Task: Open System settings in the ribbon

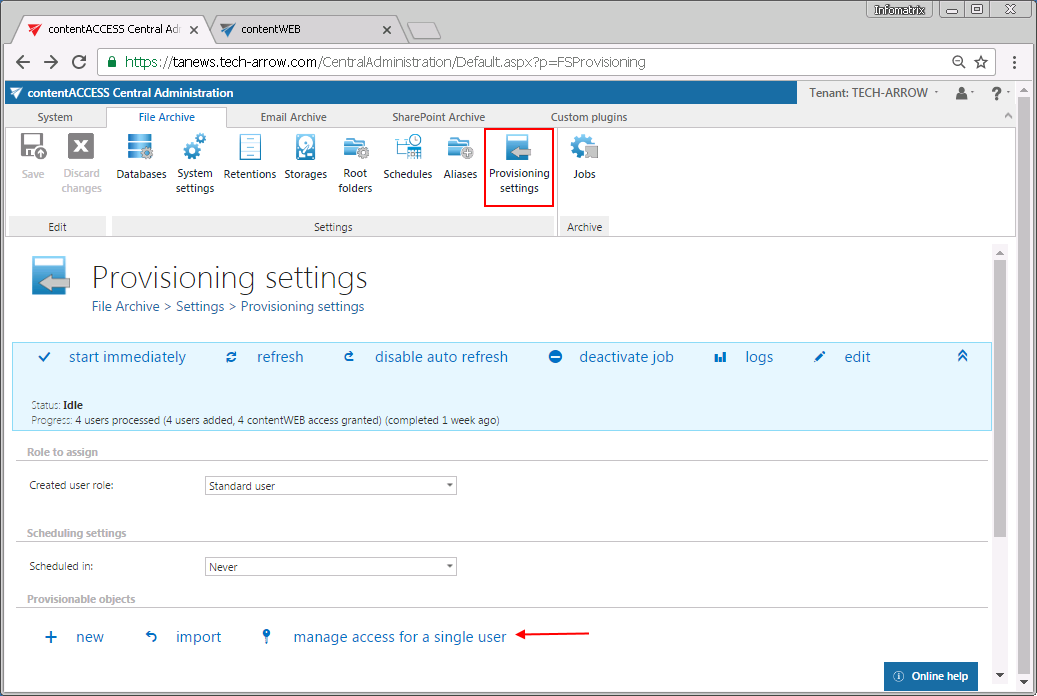Action: (195, 165)
